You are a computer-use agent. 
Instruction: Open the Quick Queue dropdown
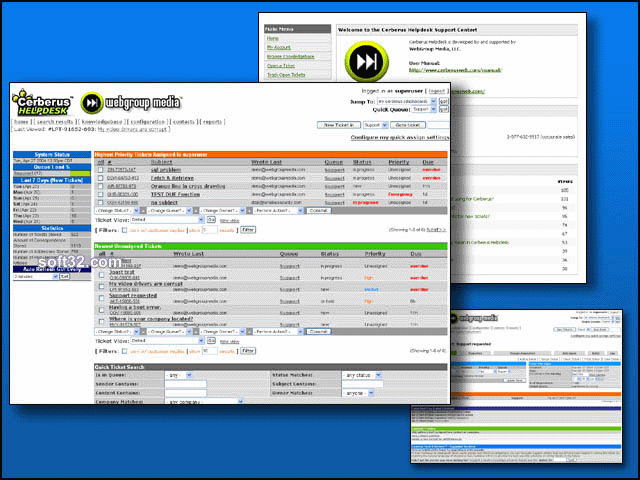click(x=424, y=109)
